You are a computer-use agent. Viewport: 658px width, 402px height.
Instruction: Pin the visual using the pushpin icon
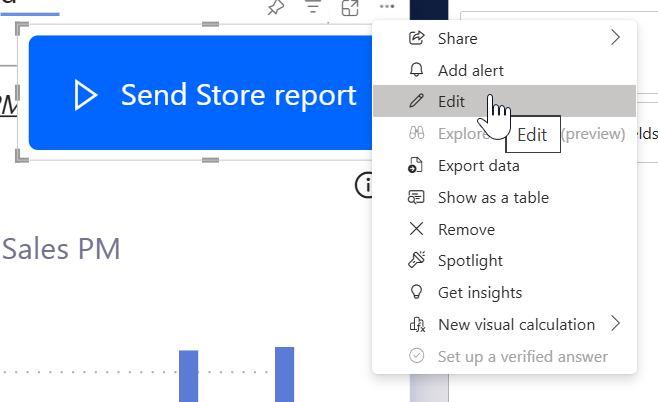pos(275,8)
